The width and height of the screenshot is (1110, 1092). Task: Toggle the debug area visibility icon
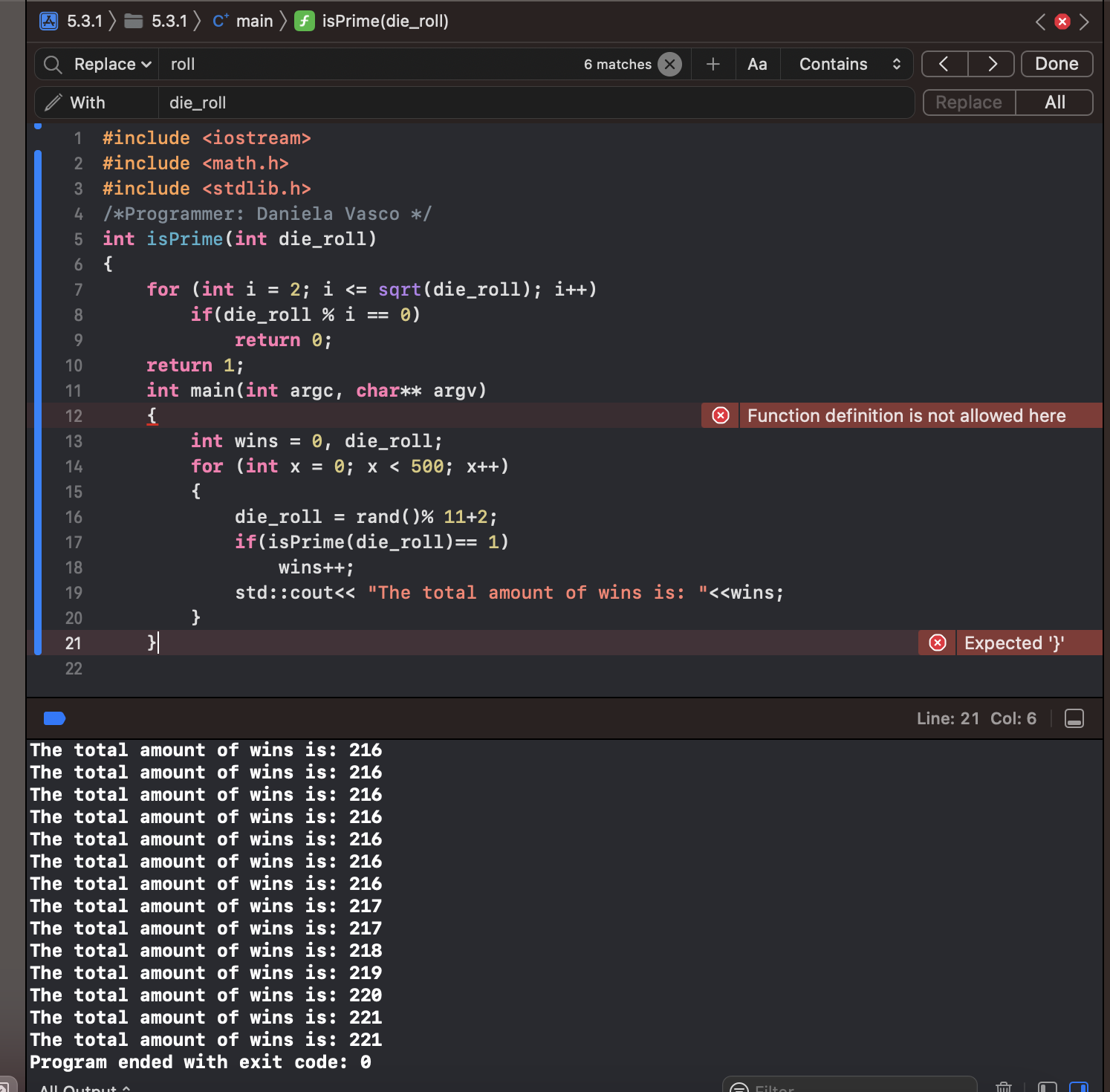click(x=1074, y=718)
